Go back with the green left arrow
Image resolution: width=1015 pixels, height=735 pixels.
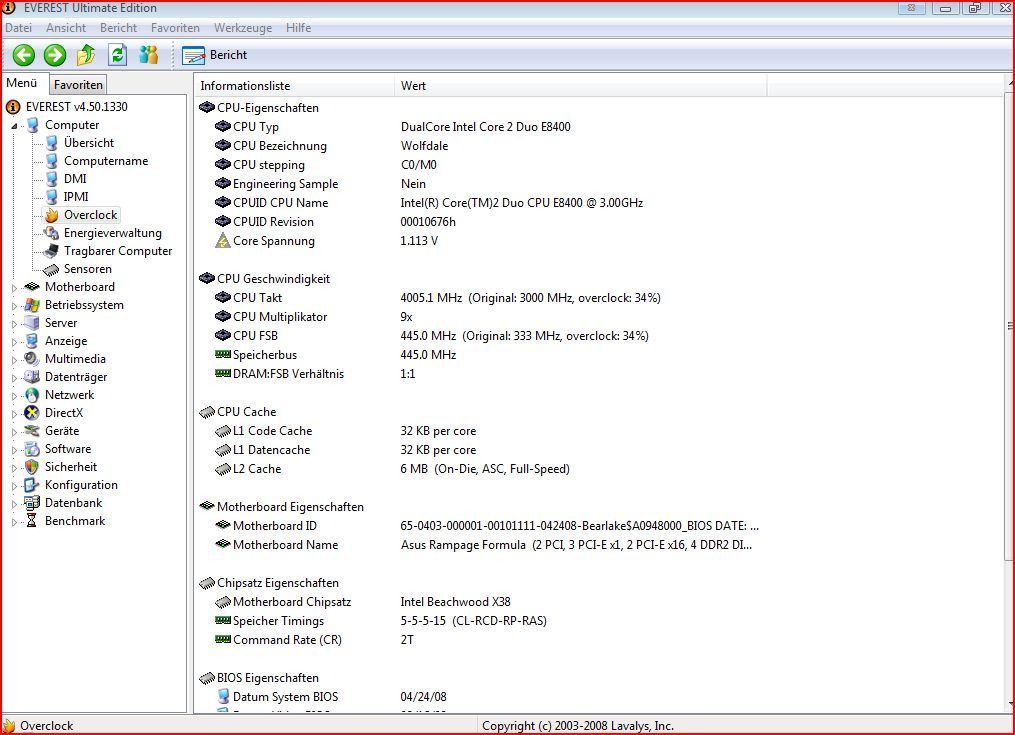(x=24, y=55)
